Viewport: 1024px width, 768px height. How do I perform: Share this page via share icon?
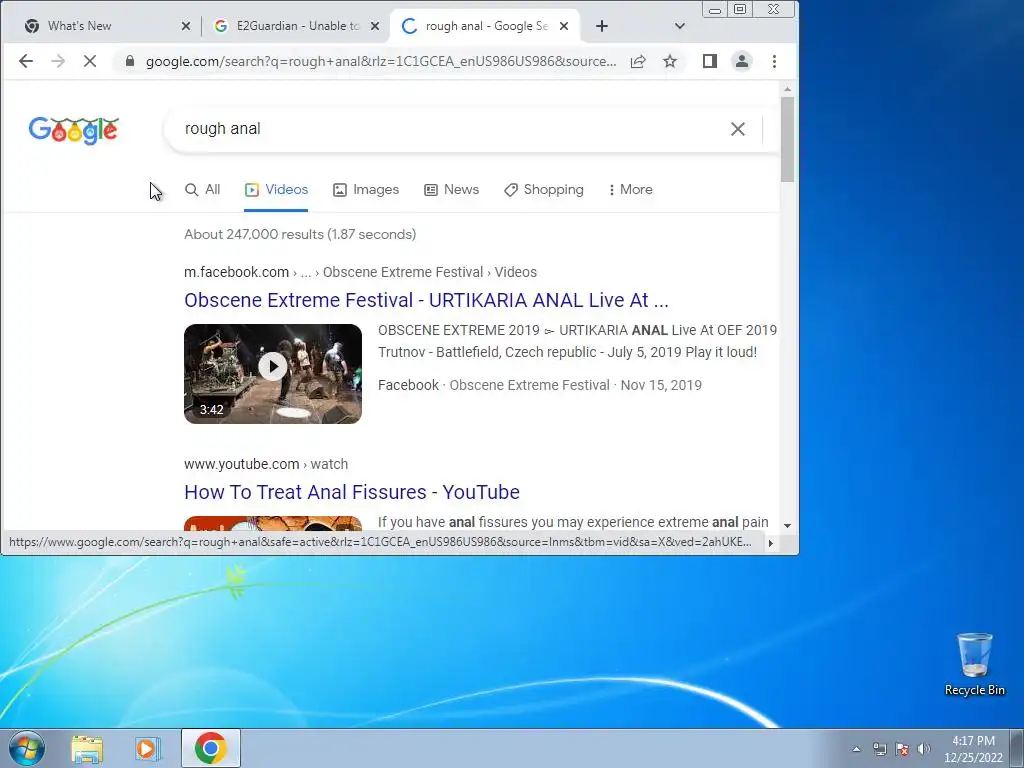[638, 61]
